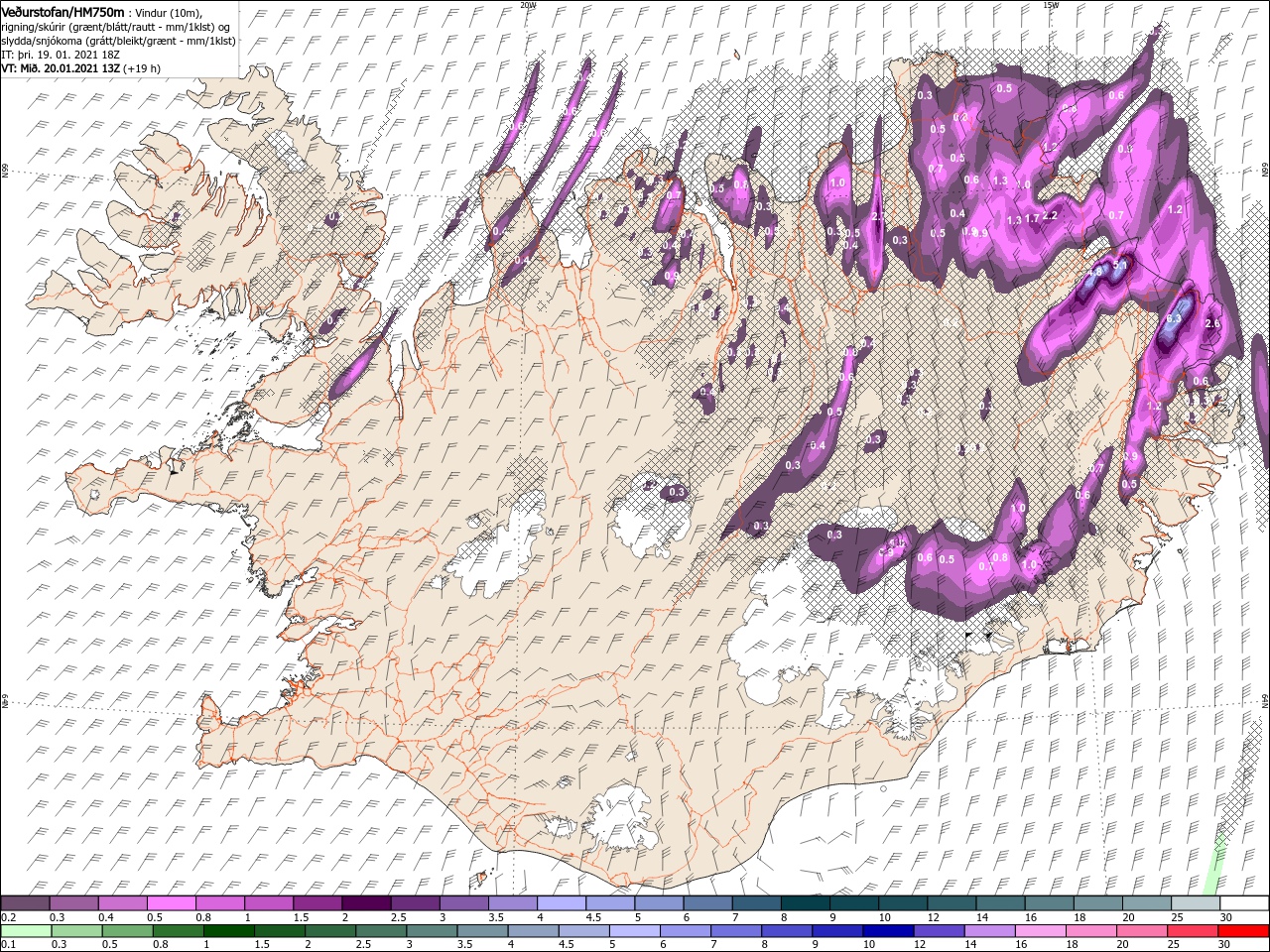Select upper-row legend swatch for 18
The image size is (1270, 952).
click(1098, 902)
